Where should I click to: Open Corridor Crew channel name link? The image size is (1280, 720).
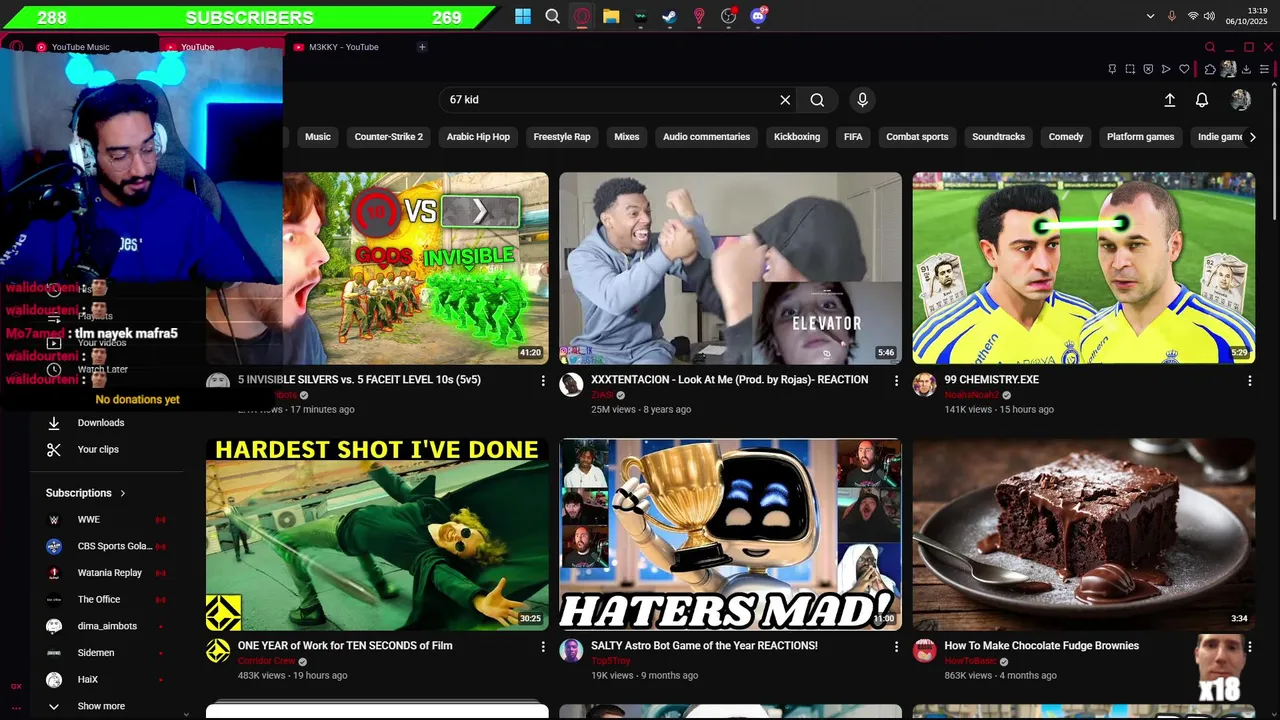click(266, 661)
